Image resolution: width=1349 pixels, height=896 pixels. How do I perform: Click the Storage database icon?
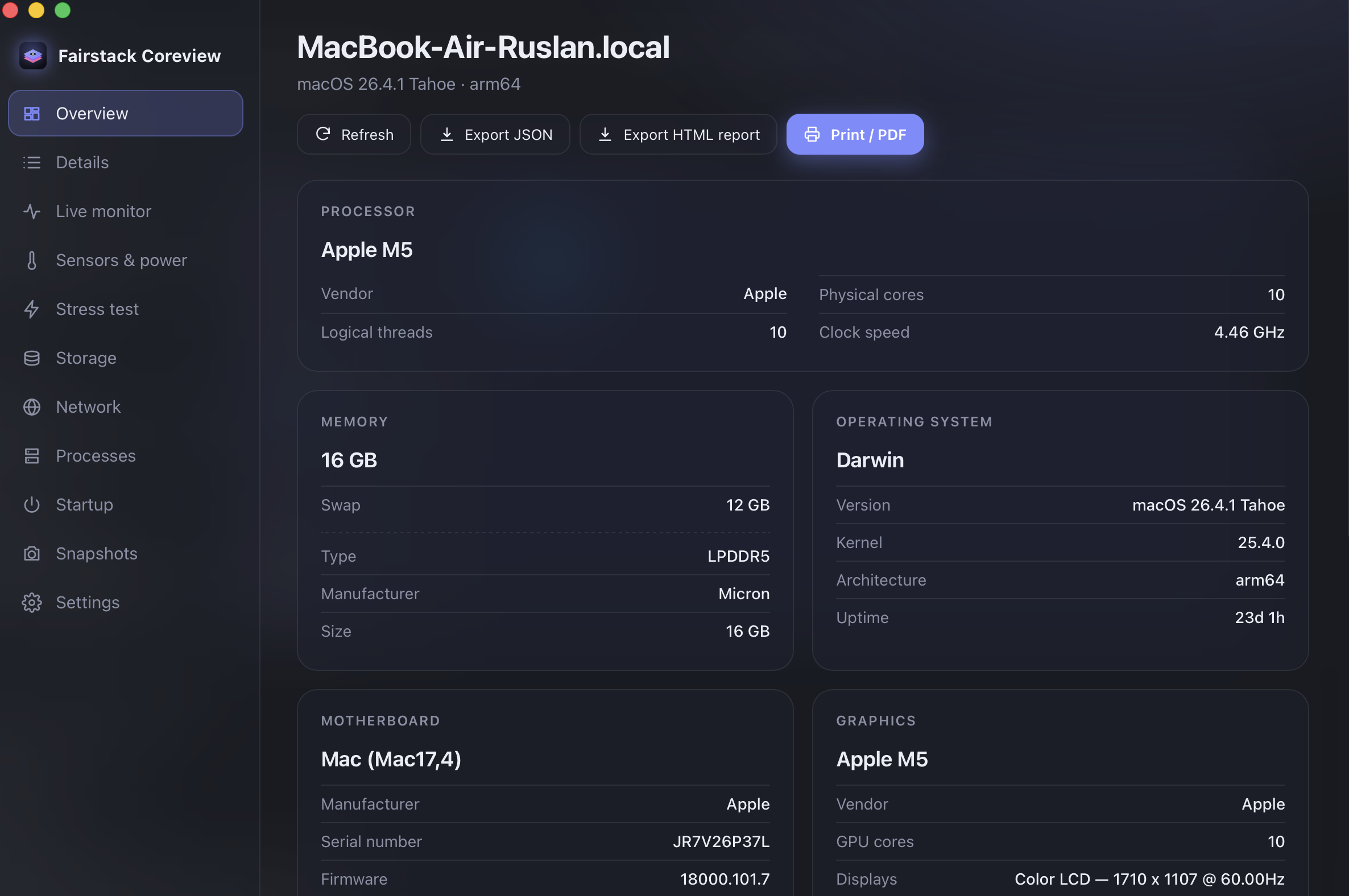(x=31, y=358)
